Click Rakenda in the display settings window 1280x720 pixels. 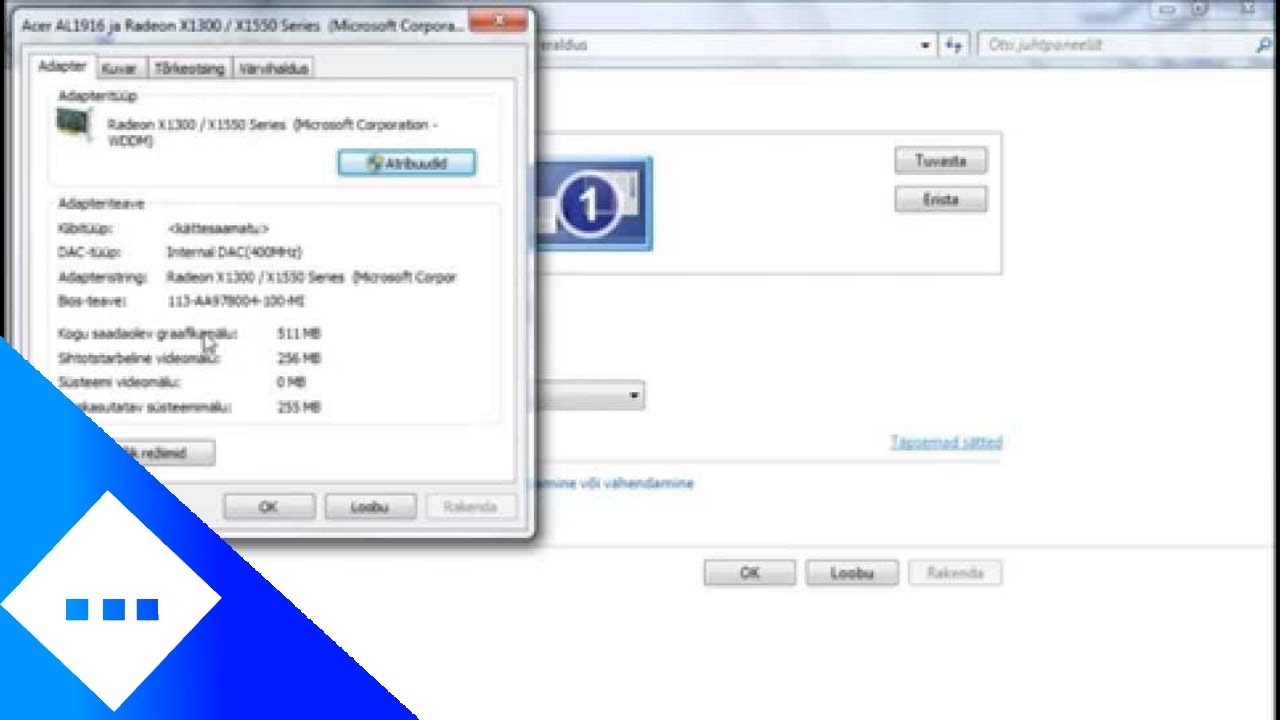(955, 573)
